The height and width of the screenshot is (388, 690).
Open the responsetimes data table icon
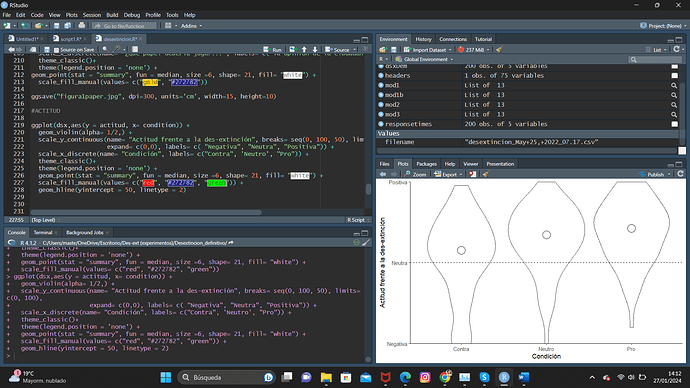675,124
